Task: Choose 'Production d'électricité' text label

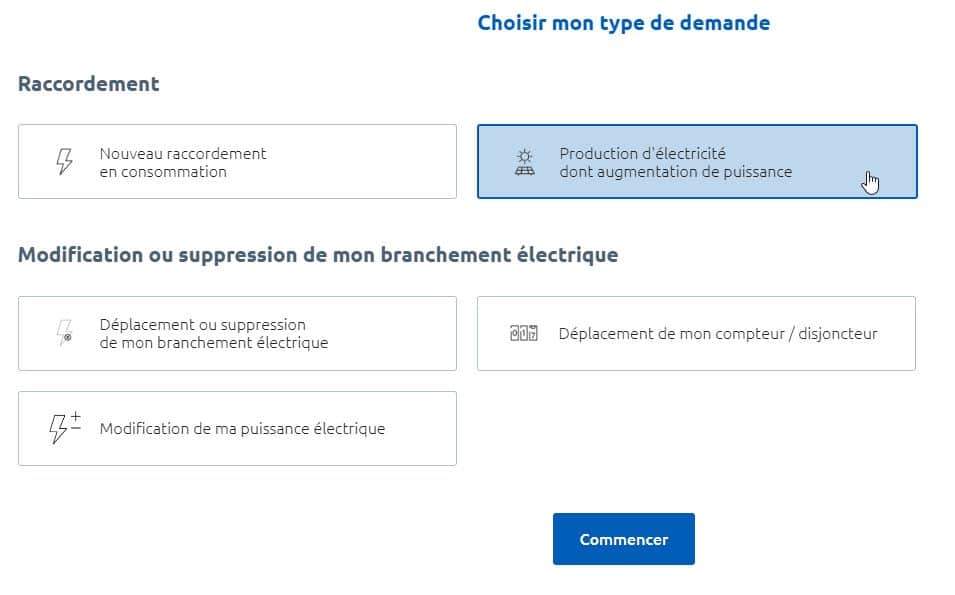Action: pyautogui.click(x=643, y=153)
